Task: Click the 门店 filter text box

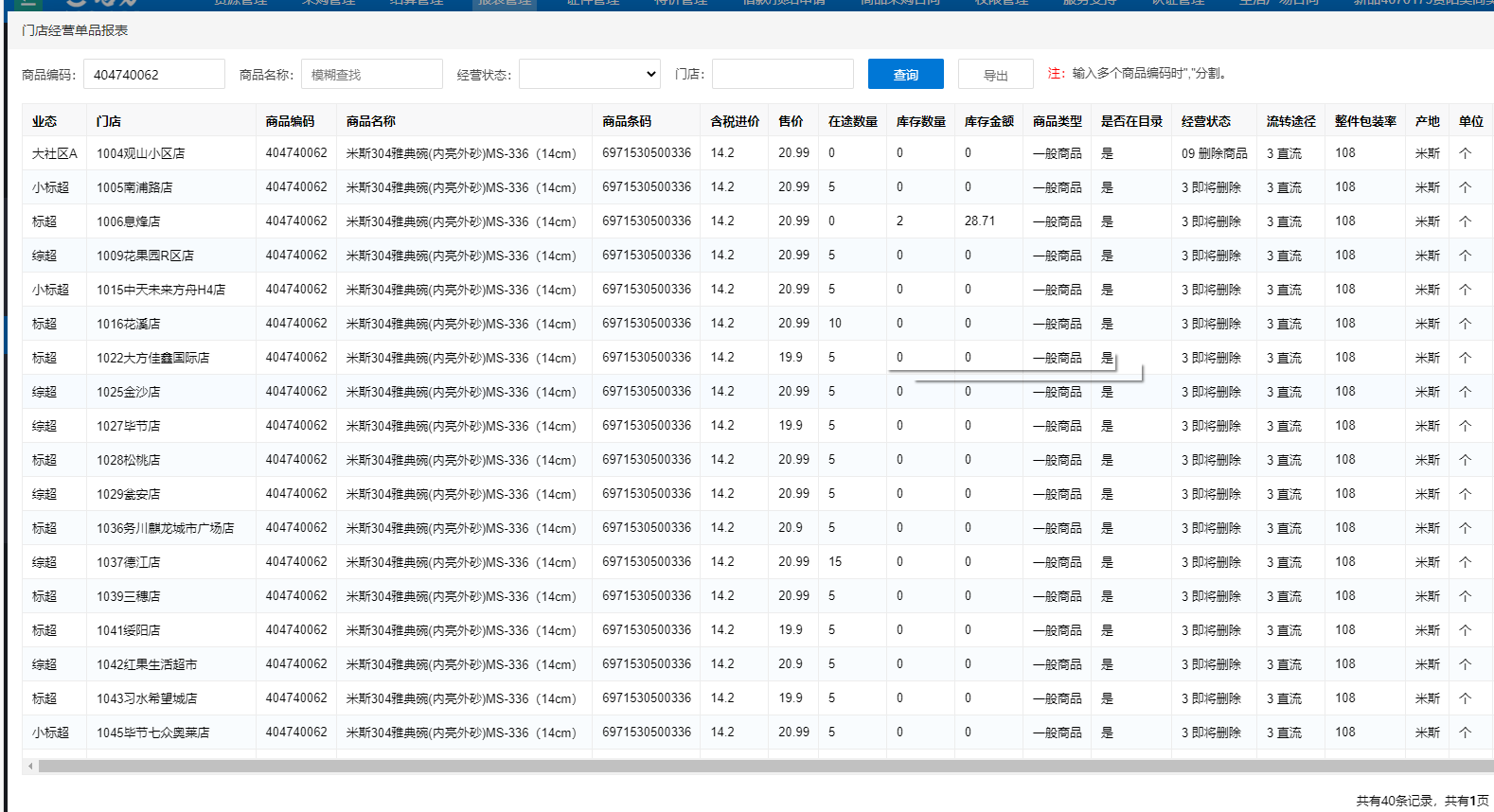Action: tap(782, 74)
